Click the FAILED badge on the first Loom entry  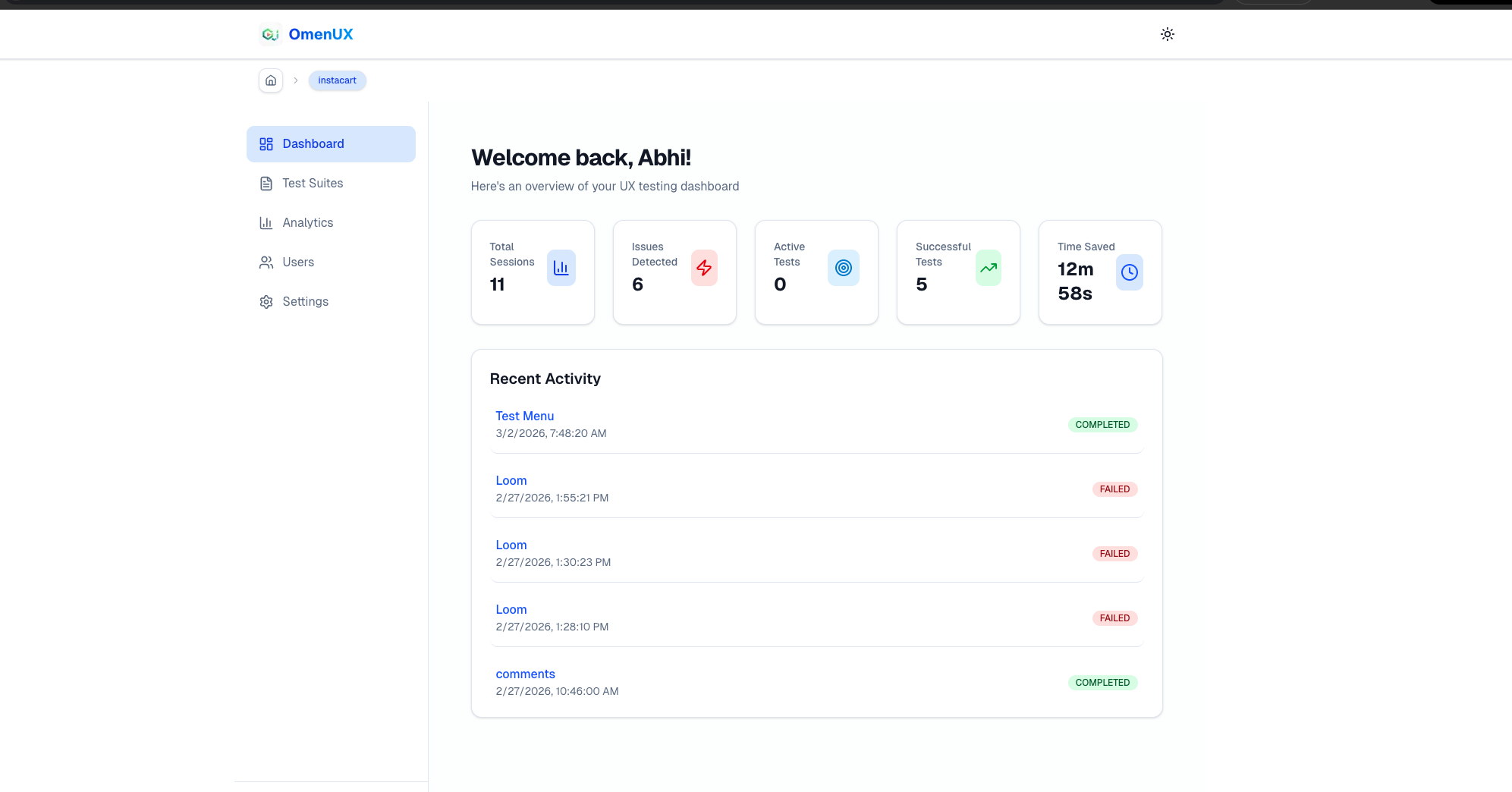coord(1114,489)
